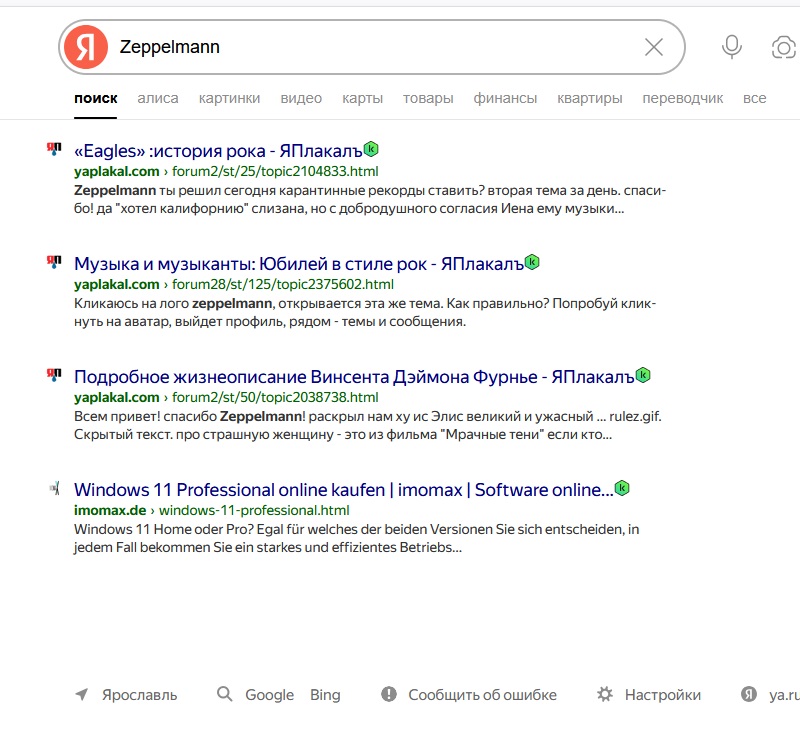The height and width of the screenshot is (752, 800).
Task: Open «Eagles» :история рока result
Action: point(218,151)
